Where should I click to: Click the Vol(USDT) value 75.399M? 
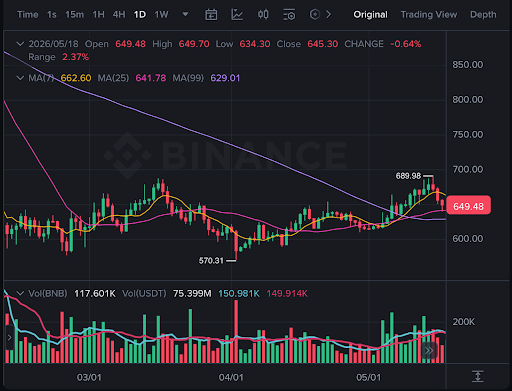(x=192, y=293)
